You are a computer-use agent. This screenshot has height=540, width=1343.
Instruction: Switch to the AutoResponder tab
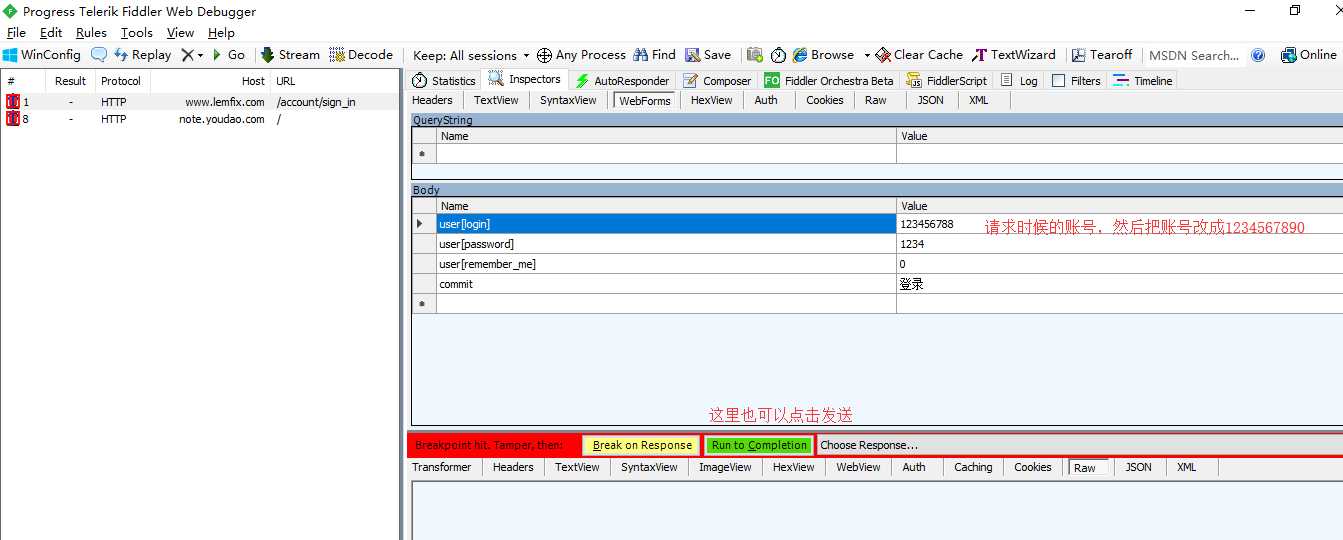(621, 80)
